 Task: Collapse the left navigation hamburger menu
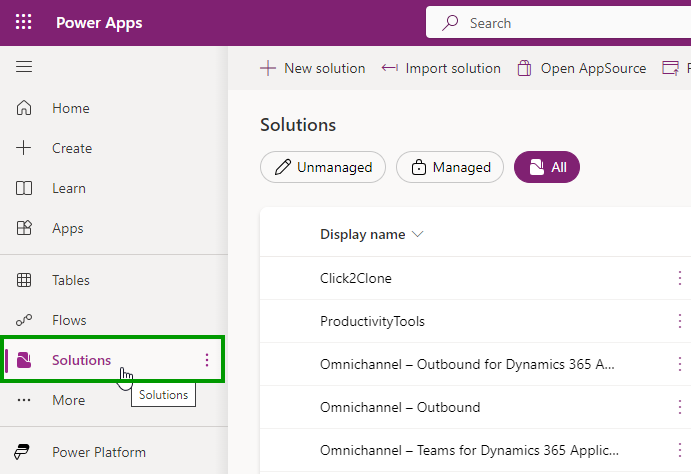(24, 67)
